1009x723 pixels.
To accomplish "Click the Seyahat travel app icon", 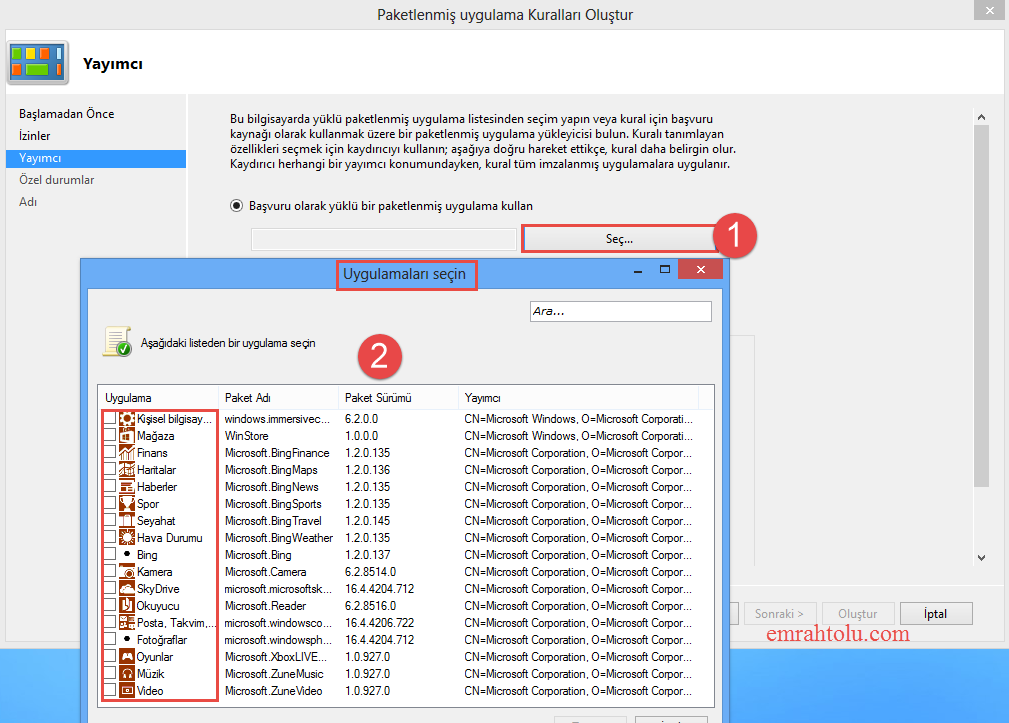I will click(127, 521).
